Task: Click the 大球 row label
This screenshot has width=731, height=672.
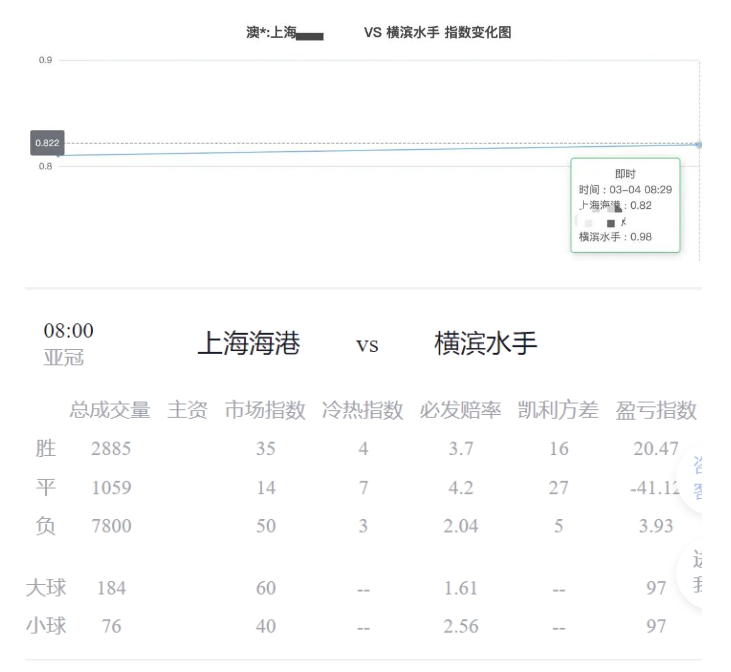Action: (x=46, y=589)
